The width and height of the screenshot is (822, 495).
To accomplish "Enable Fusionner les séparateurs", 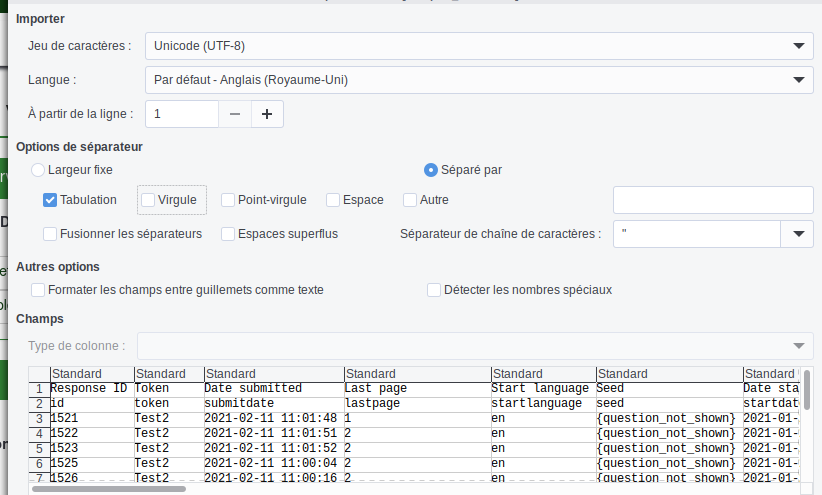I will (x=50, y=234).
